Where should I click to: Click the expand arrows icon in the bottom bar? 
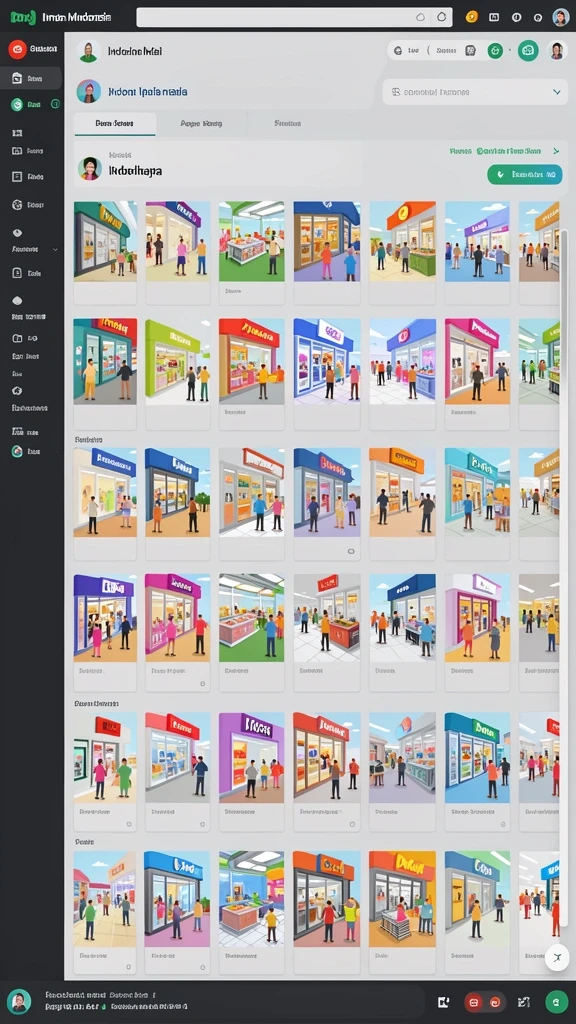coord(523,1002)
